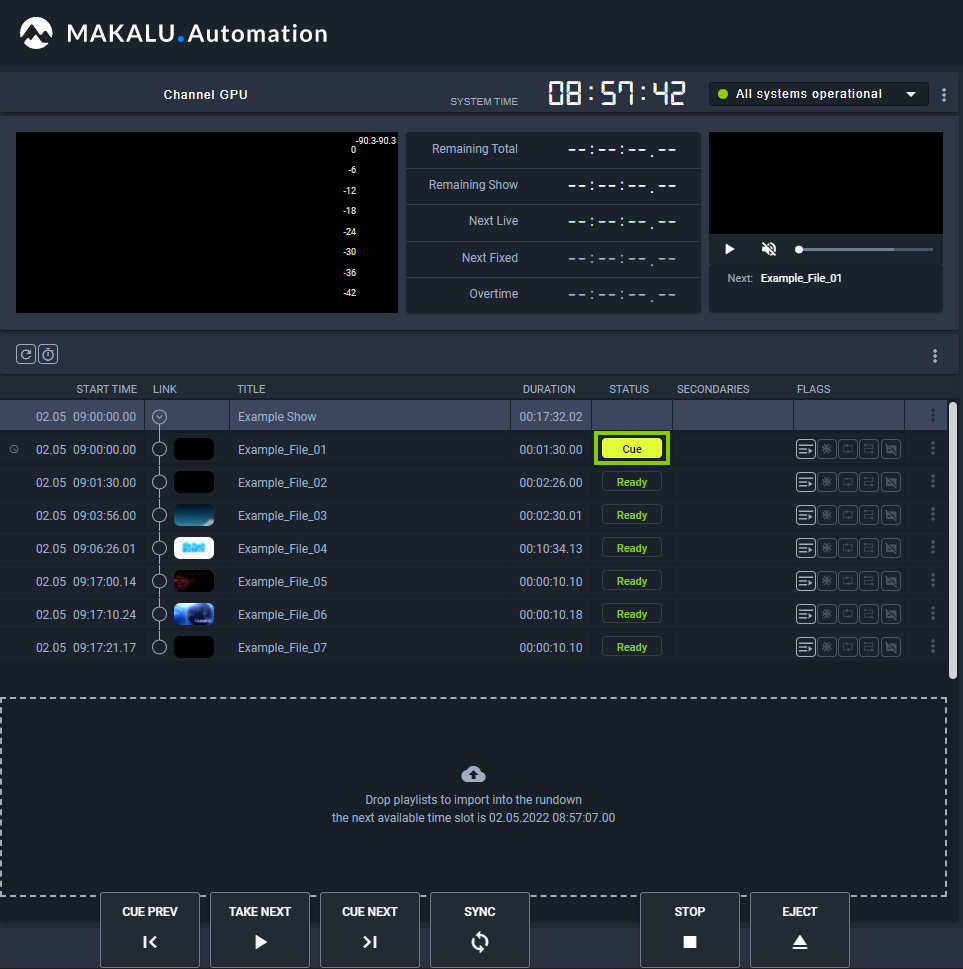Click the Ready status on Example_File_02
The image size is (963, 969).
pyautogui.click(x=632, y=482)
